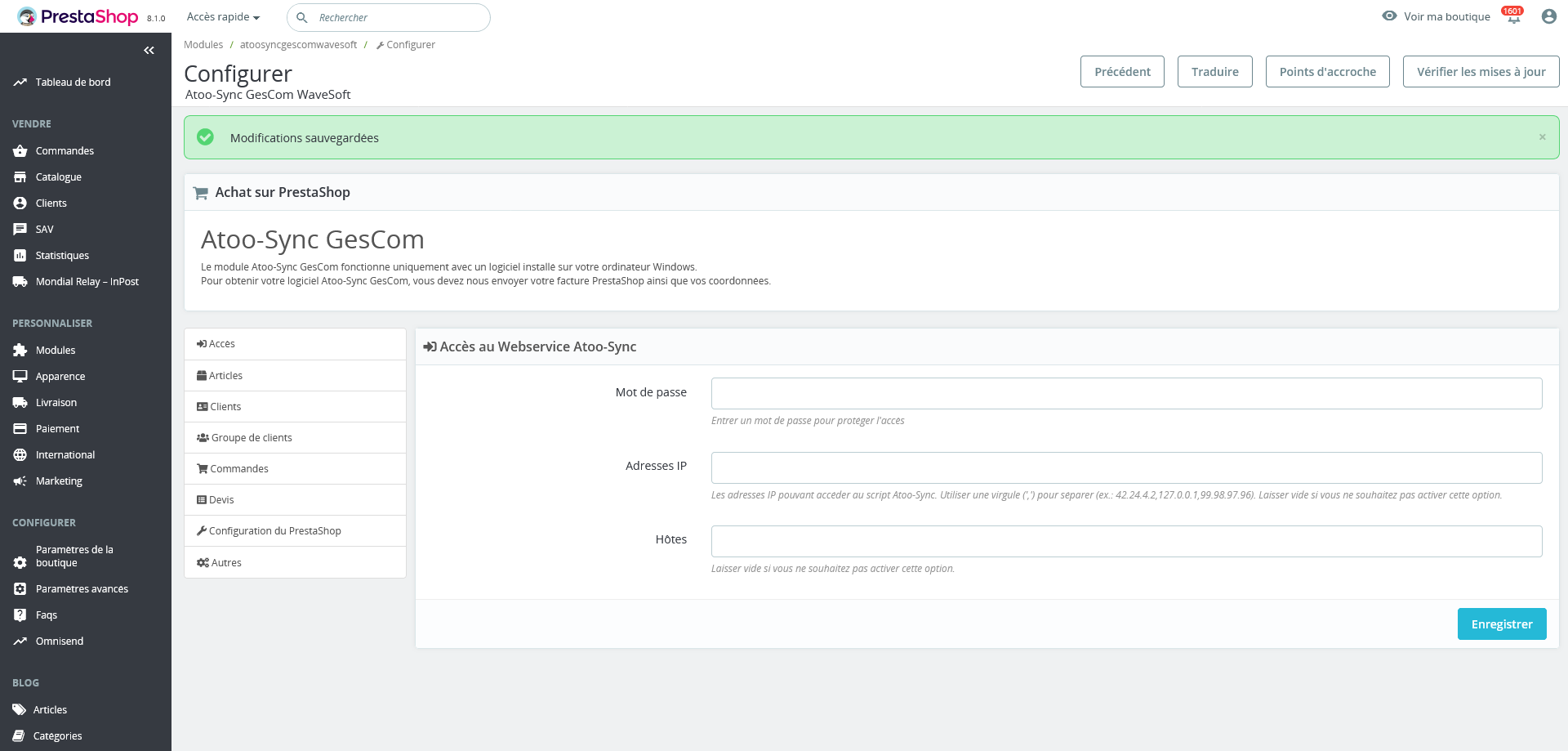Click the Livraison truck icon
The width and height of the screenshot is (1568, 751).
point(20,403)
